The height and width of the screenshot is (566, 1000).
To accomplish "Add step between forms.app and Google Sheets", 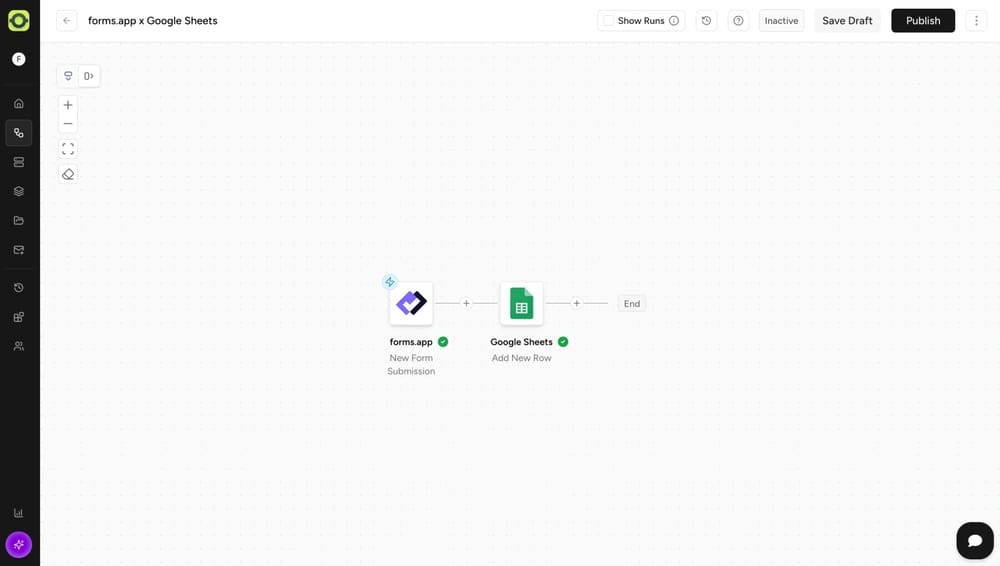I will (x=466, y=303).
